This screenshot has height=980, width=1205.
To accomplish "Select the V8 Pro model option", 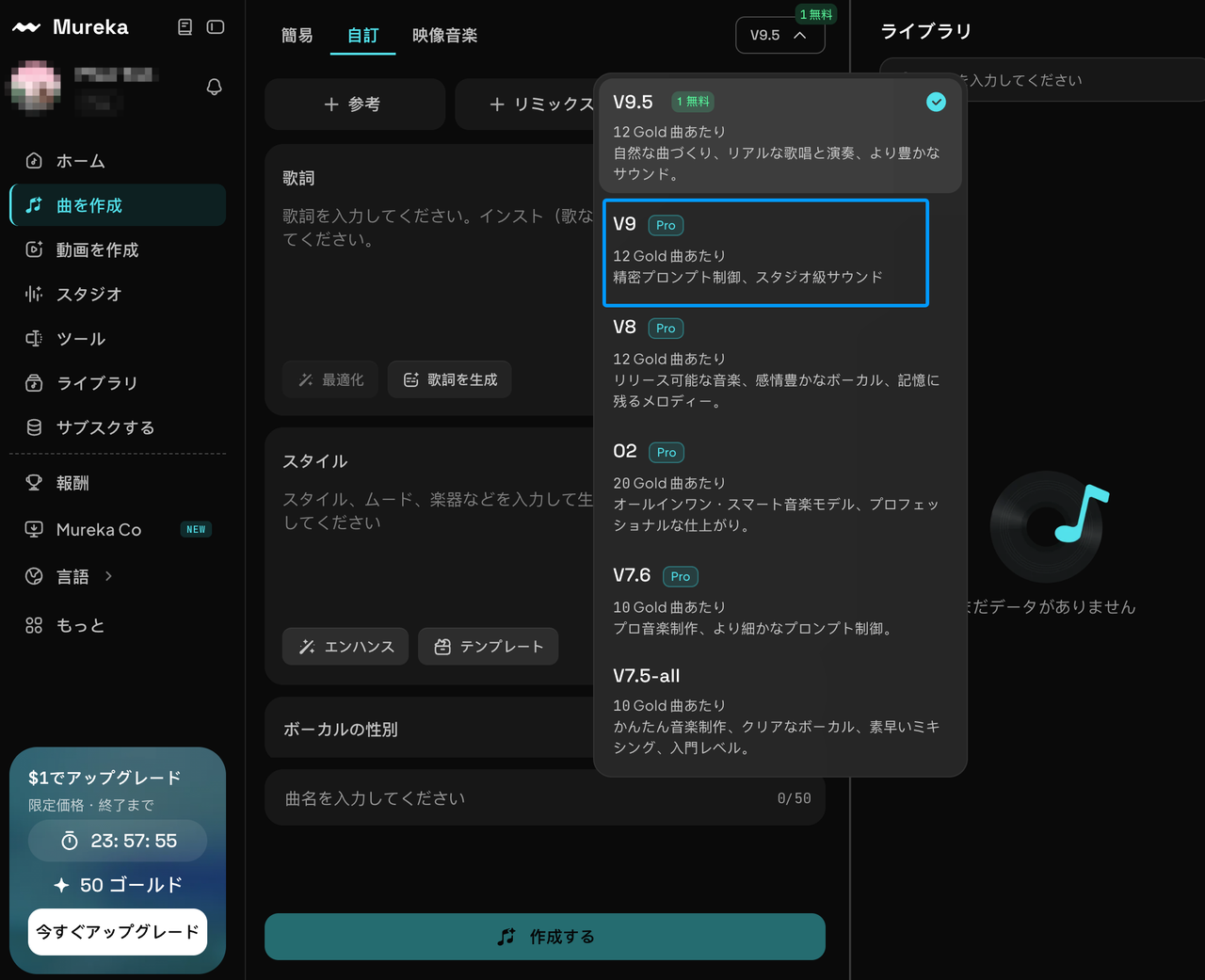I will tap(780, 363).
